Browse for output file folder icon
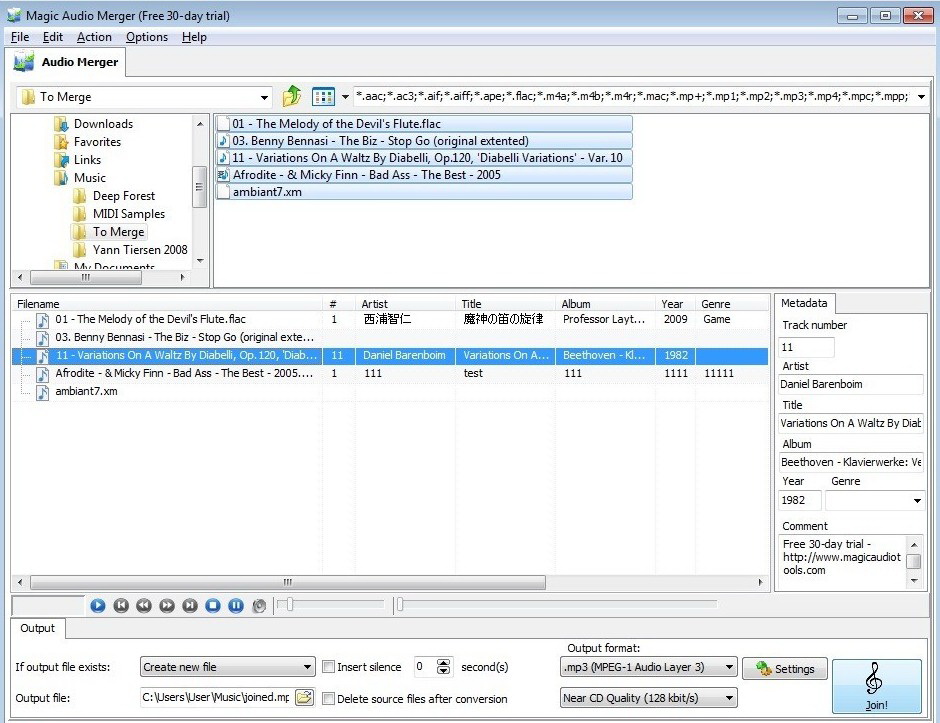The image size is (940, 723). [304, 698]
